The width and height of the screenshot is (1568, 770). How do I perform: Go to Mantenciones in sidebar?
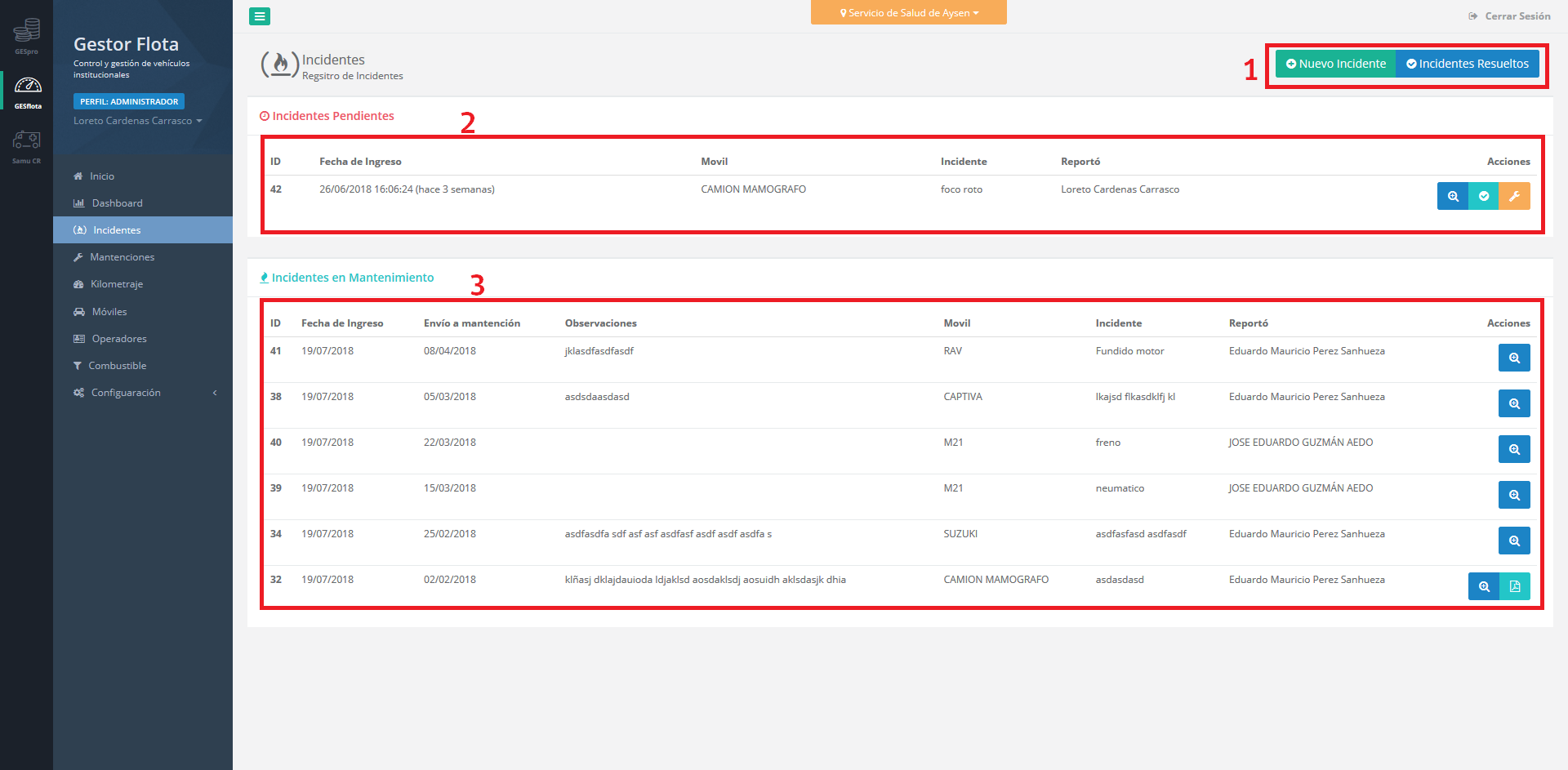pos(122,257)
